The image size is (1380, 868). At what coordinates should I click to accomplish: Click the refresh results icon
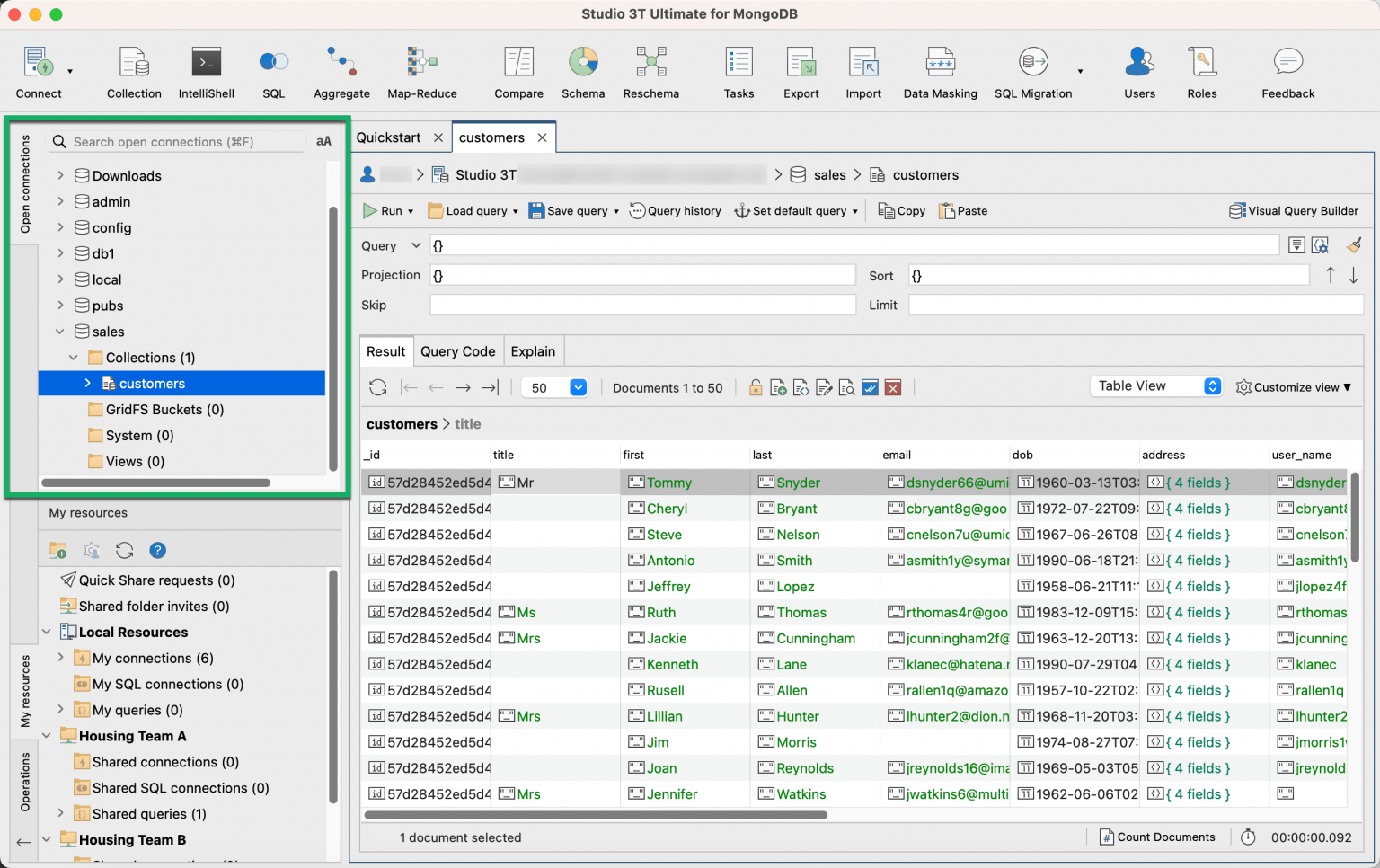(377, 387)
